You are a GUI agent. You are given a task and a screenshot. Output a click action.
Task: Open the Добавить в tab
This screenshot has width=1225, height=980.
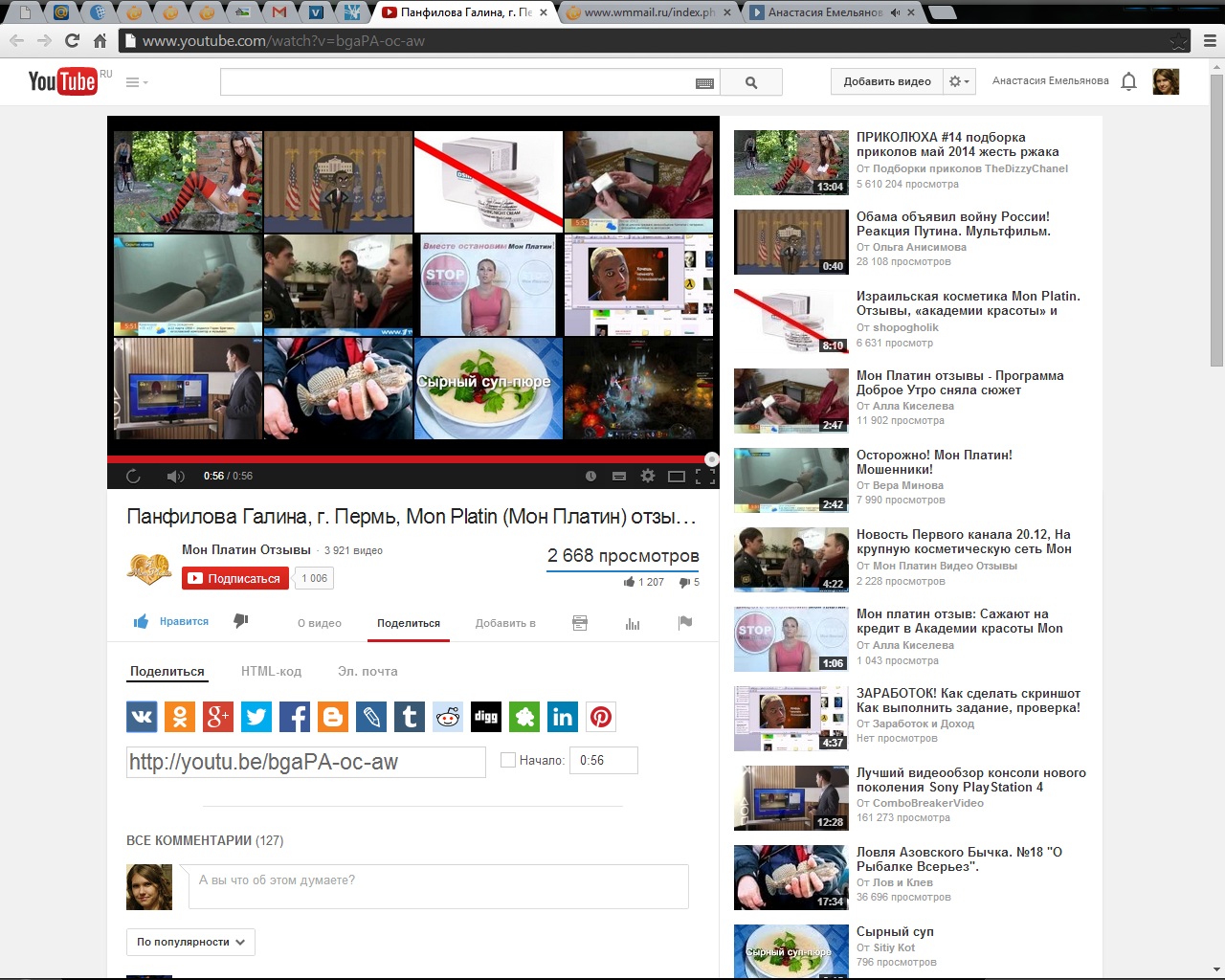click(x=505, y=623)
